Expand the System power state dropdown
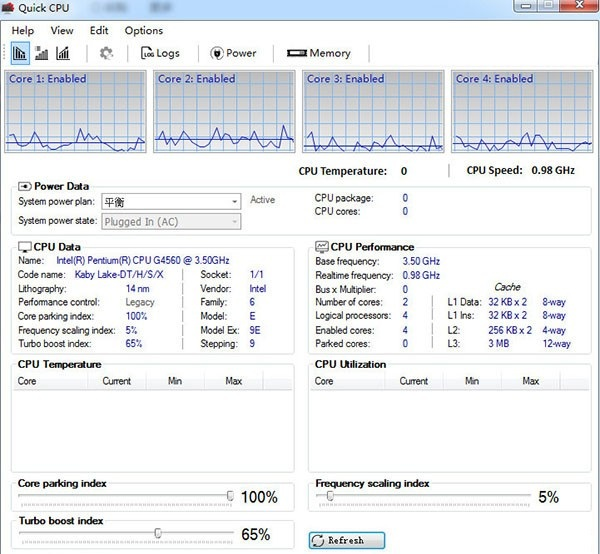600x554 pixels. pyautogui.click(x=234, y=222)
